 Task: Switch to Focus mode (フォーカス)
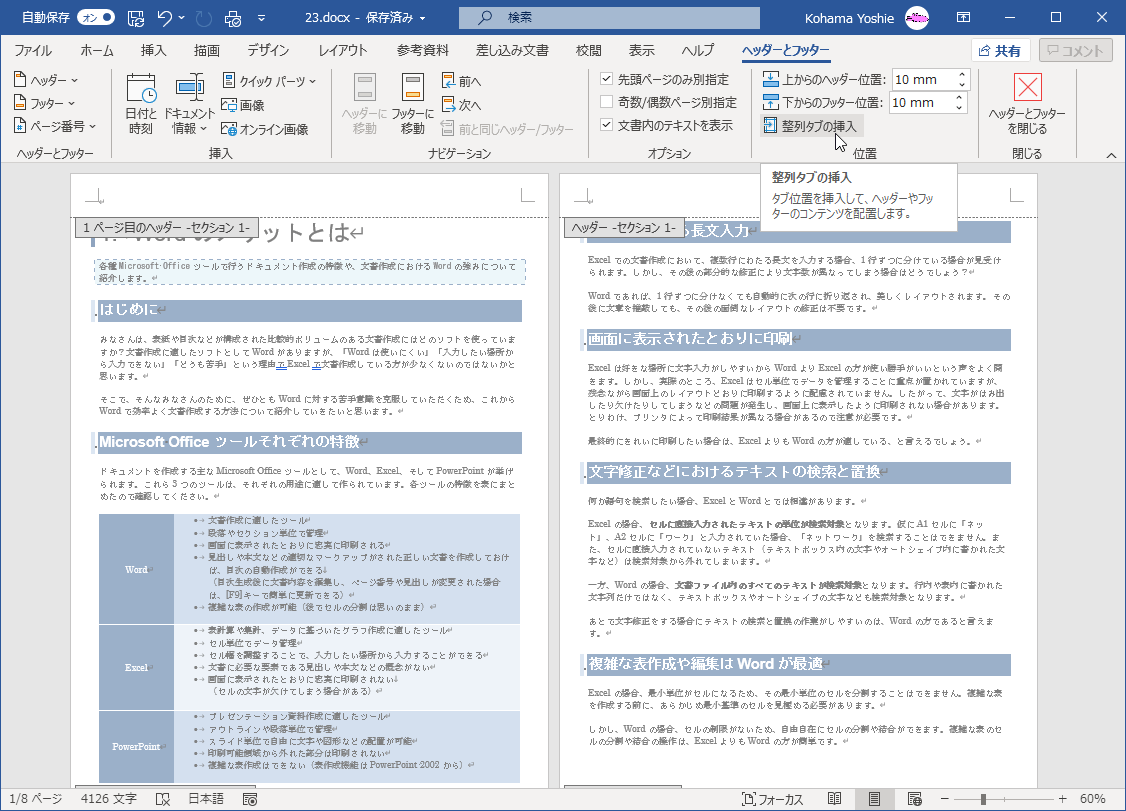(773, 799)
